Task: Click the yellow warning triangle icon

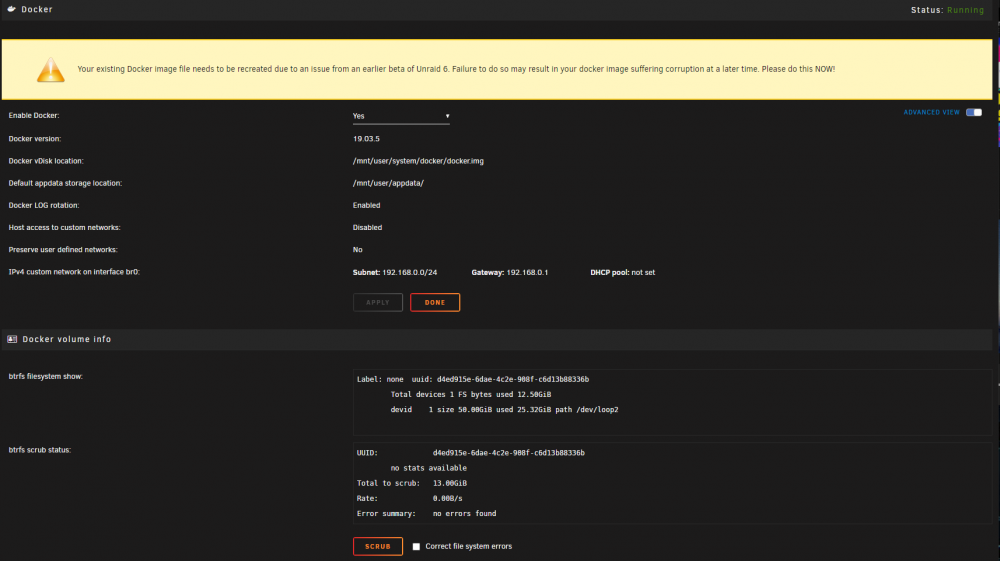Action: point(50,69)
